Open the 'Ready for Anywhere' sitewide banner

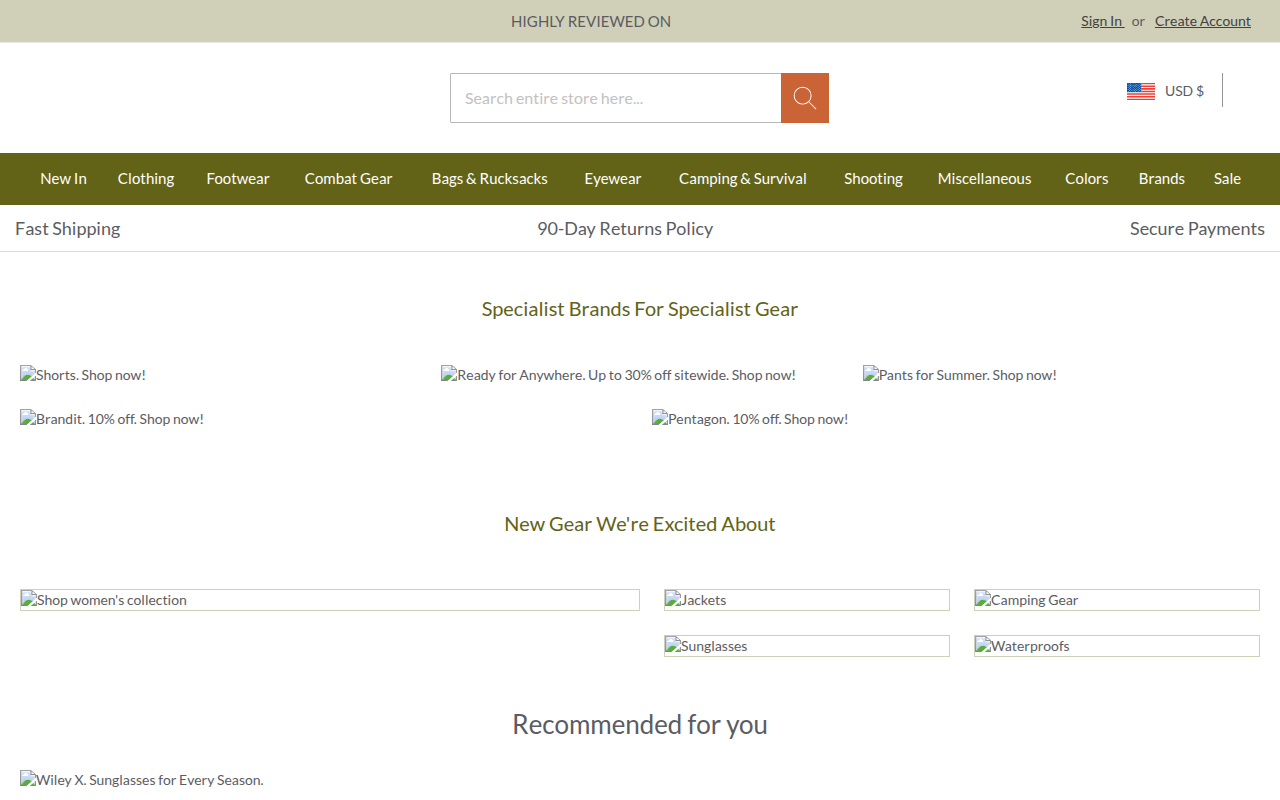[619, 375]
